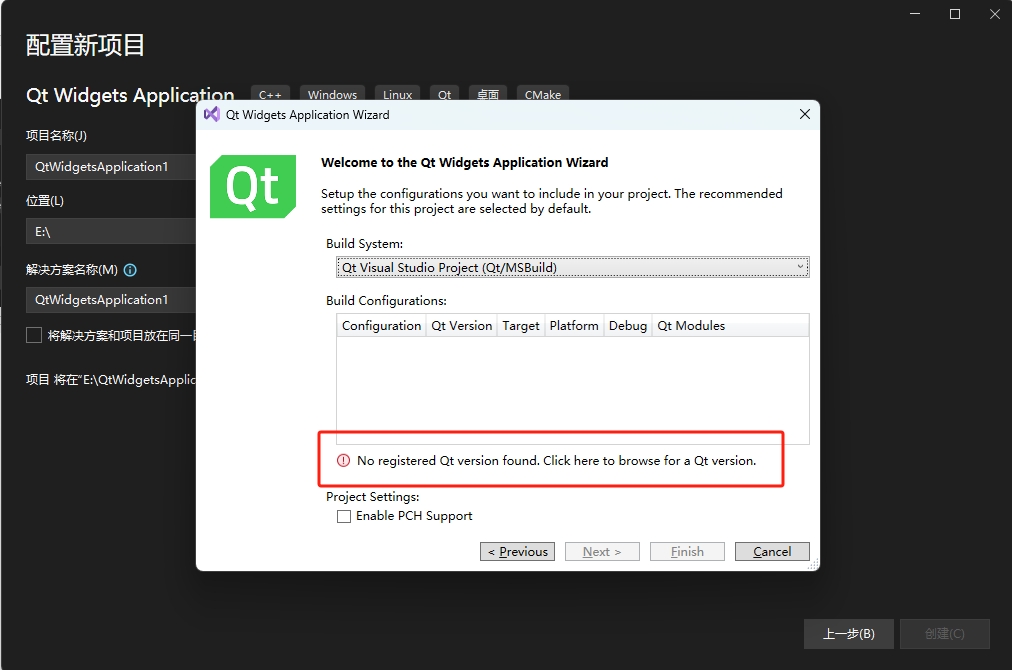
Task: Enable PCH Support checkbox
Action: click(344, 516)
